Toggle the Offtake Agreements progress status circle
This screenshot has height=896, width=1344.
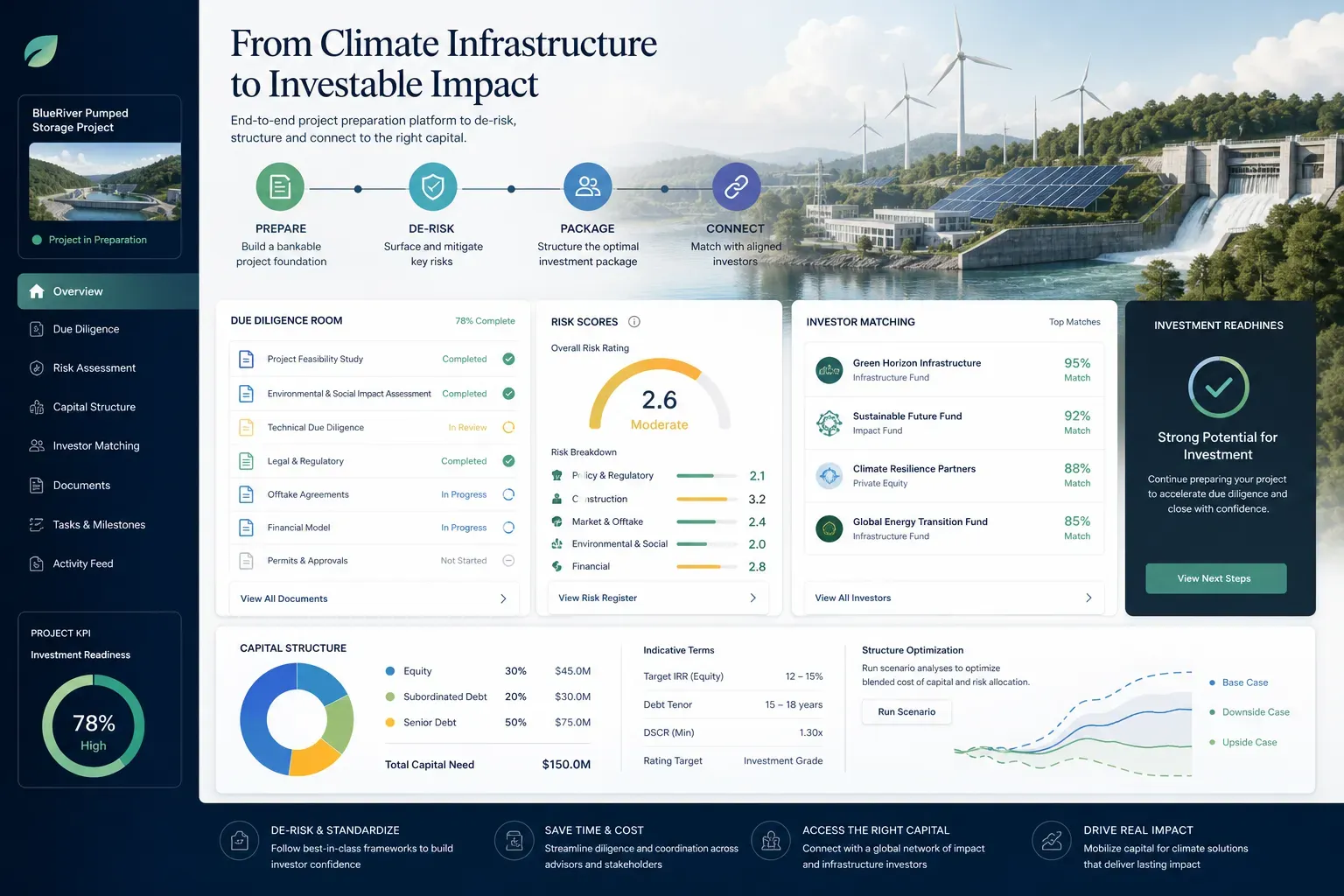coord(508,494)
